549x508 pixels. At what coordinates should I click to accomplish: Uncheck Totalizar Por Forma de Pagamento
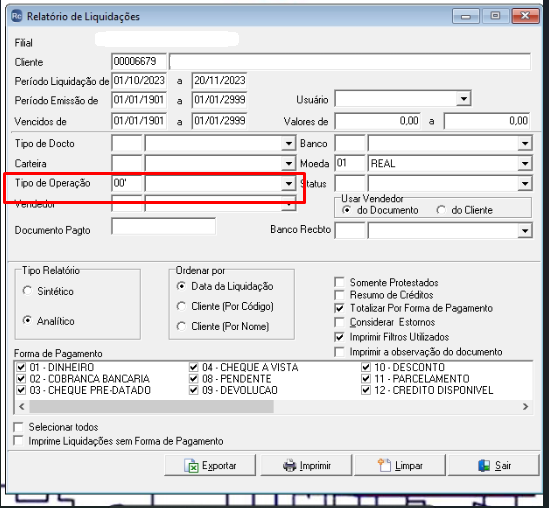[x=339, y=308]
